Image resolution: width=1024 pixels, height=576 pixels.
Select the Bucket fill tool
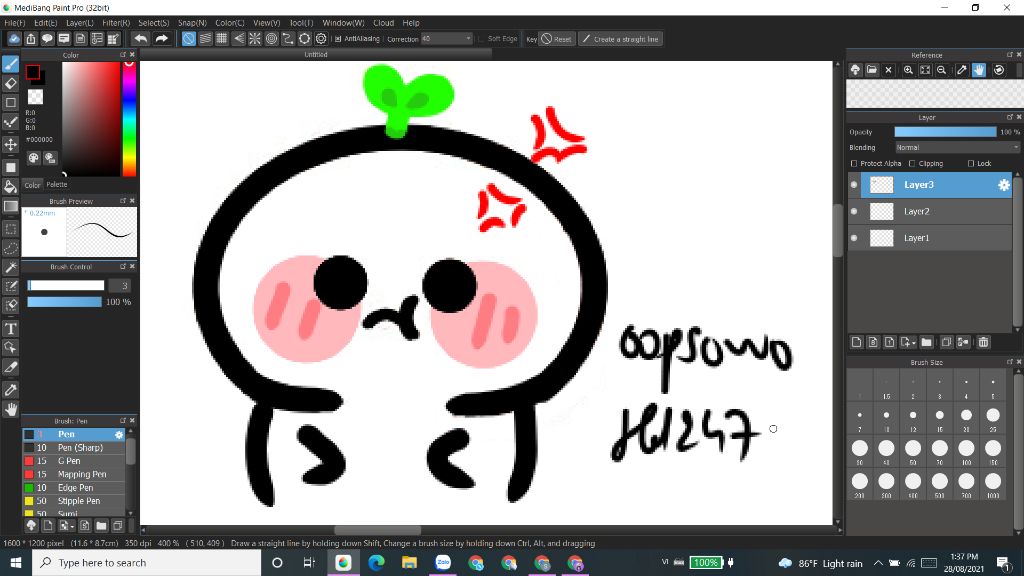pyautogui.click(x=10, y=187)
